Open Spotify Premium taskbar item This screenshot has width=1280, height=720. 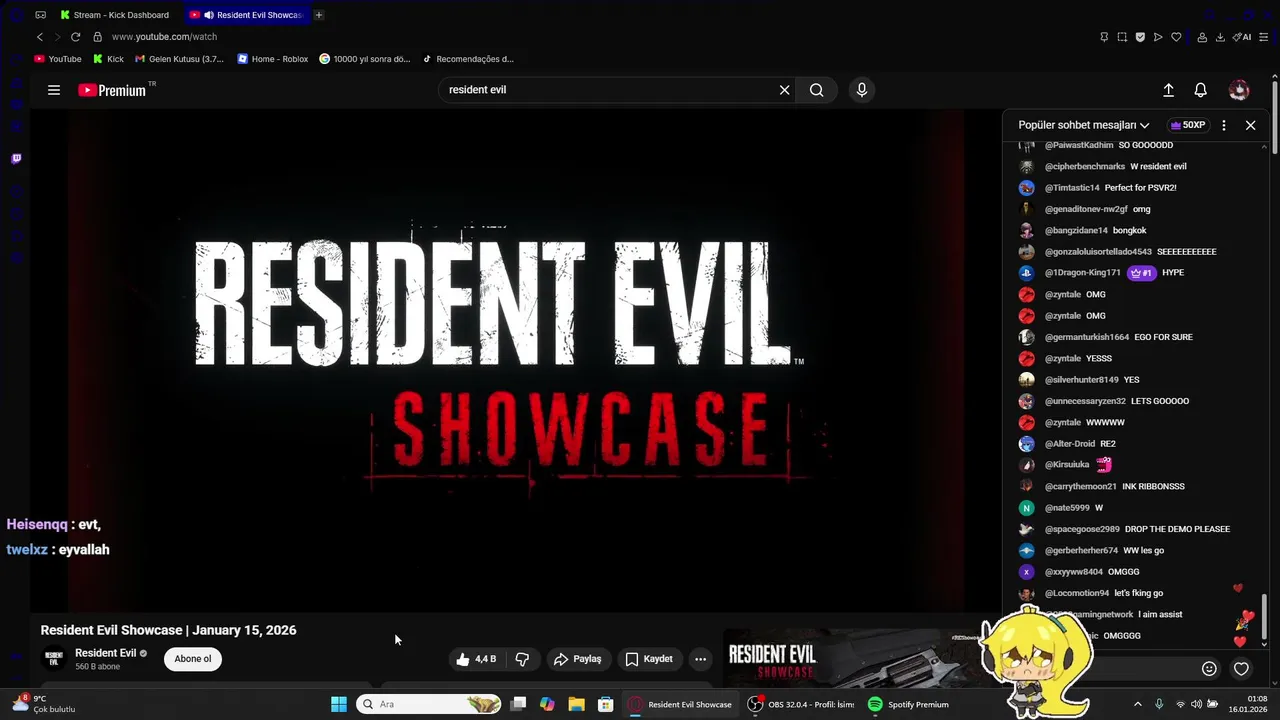908,704
